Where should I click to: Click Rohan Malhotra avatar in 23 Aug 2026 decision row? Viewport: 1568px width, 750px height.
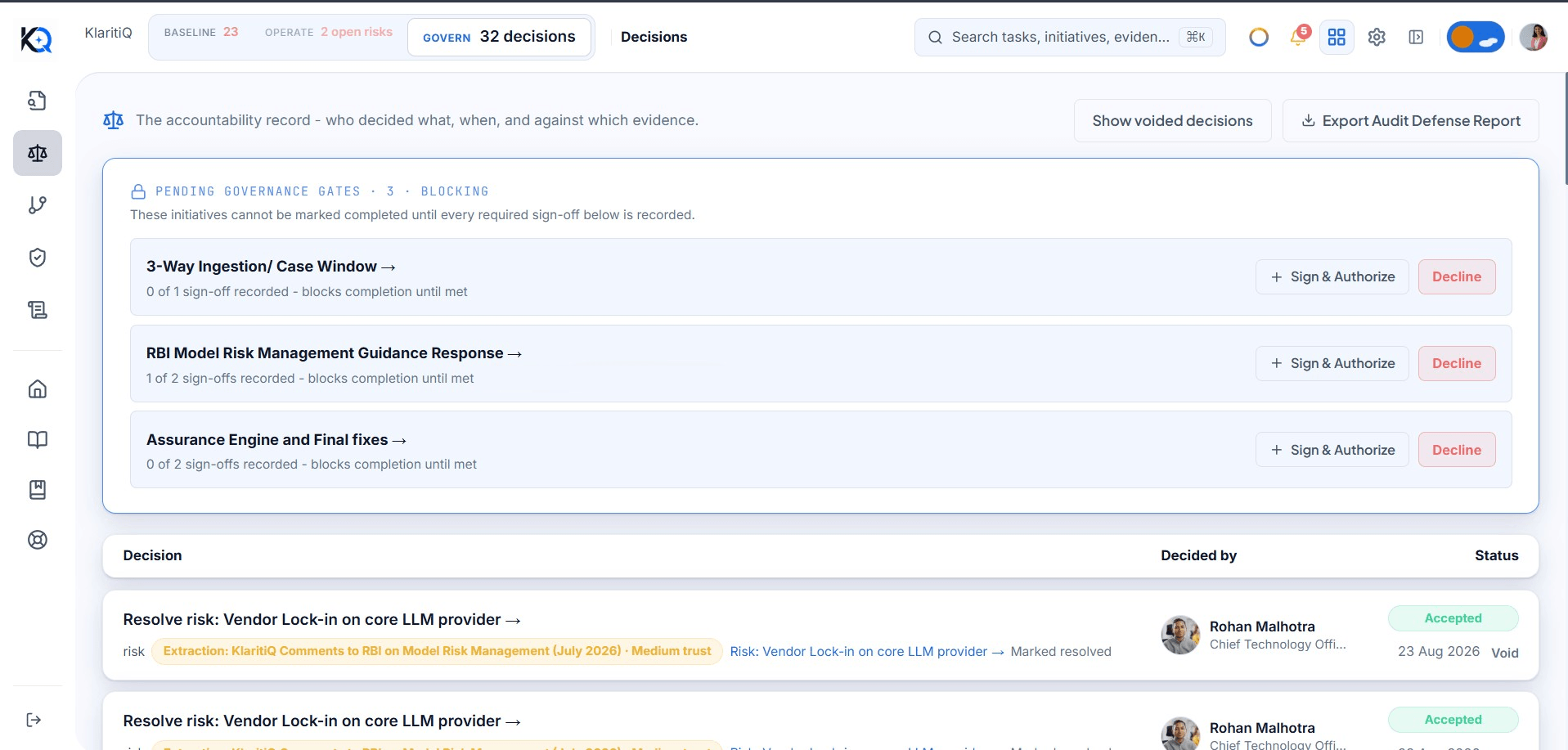coord(1180,635)
